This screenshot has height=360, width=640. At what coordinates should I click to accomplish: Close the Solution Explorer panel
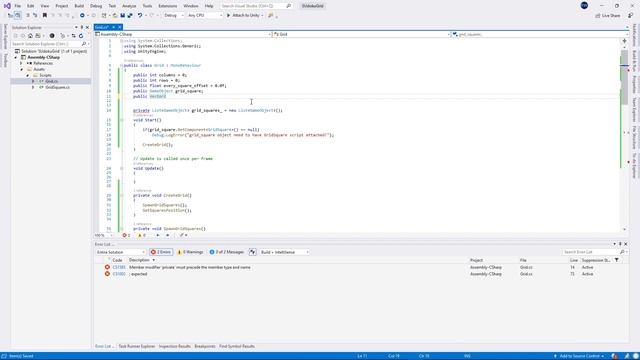(87, 27)
